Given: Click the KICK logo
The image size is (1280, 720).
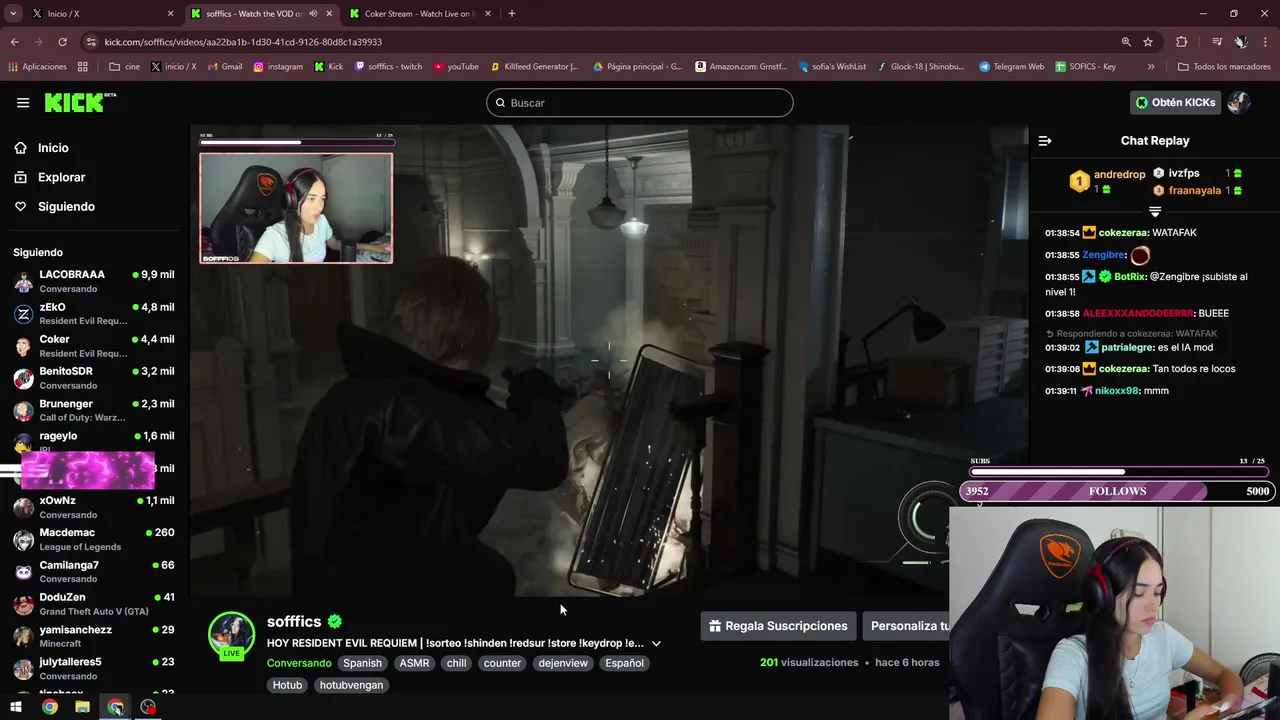Looking at the screenshot, I should pos(80,102).
